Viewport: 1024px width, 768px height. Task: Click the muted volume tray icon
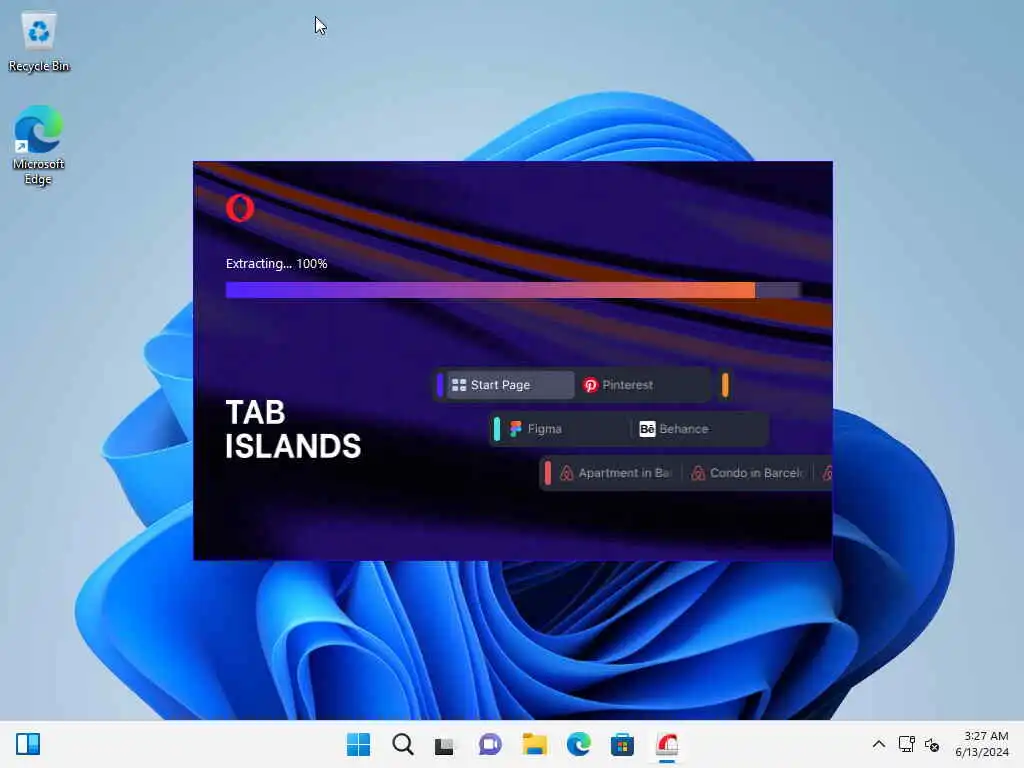pyautogui.click(x=932, y=744)
